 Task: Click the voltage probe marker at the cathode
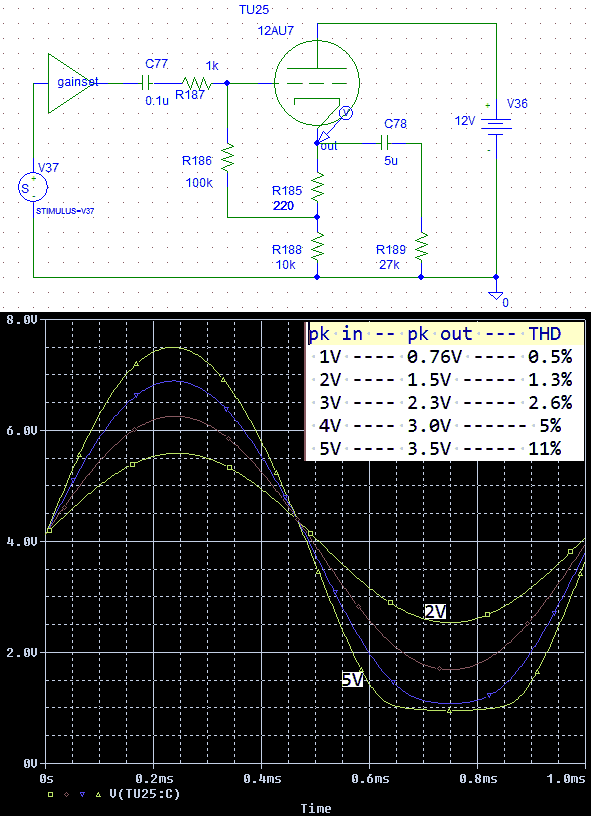tap(346, 112)
